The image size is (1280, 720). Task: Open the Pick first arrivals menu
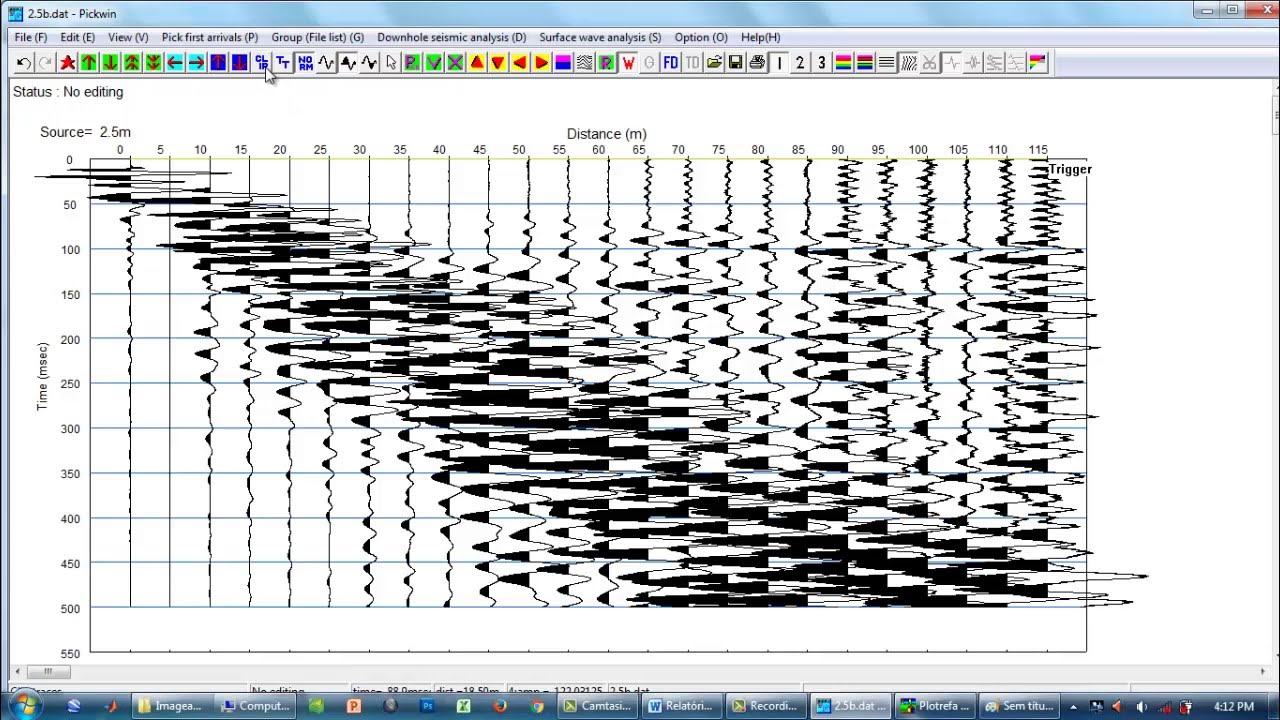210,37
